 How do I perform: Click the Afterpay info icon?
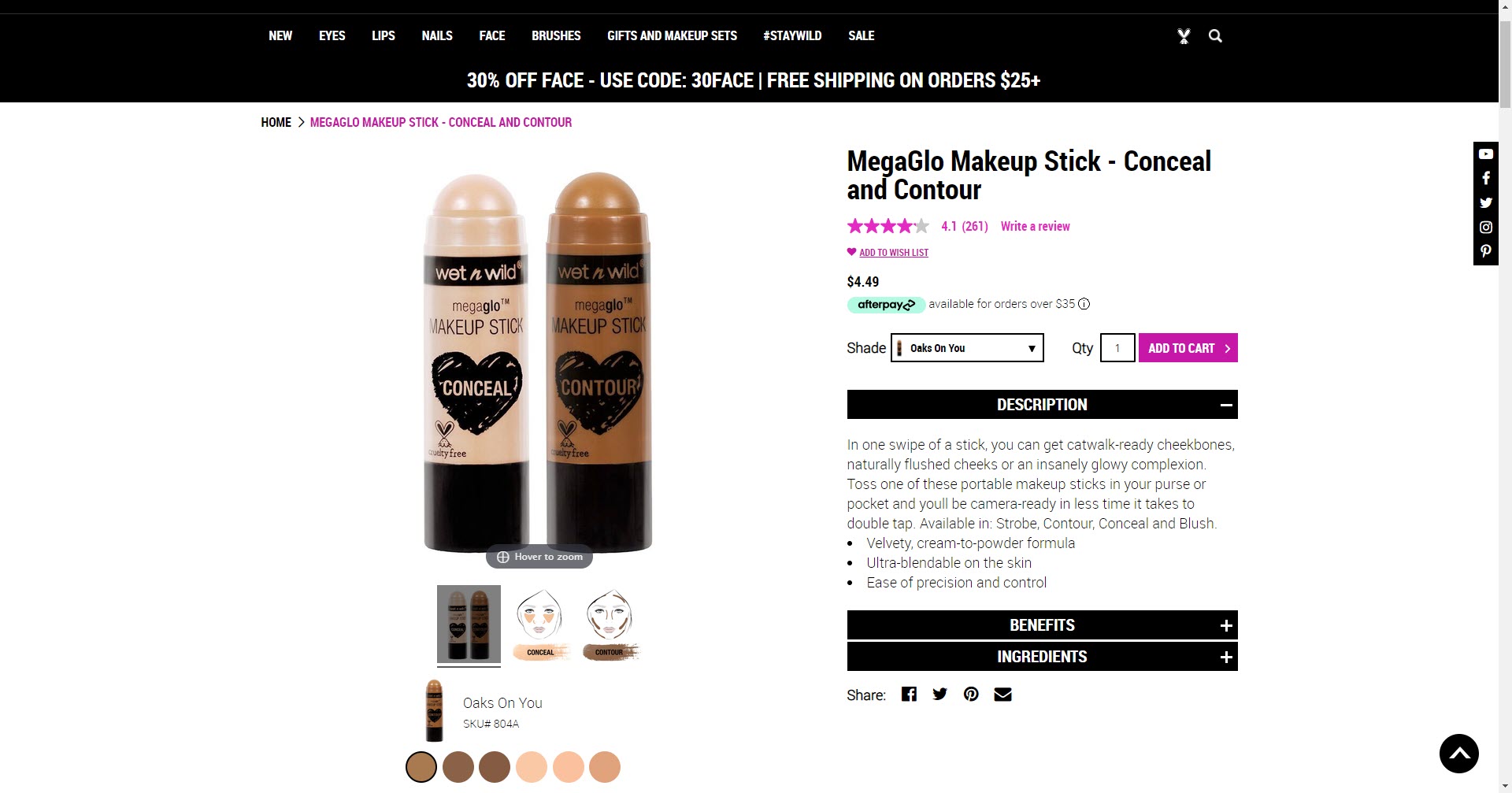click(x=1084, y=304)
